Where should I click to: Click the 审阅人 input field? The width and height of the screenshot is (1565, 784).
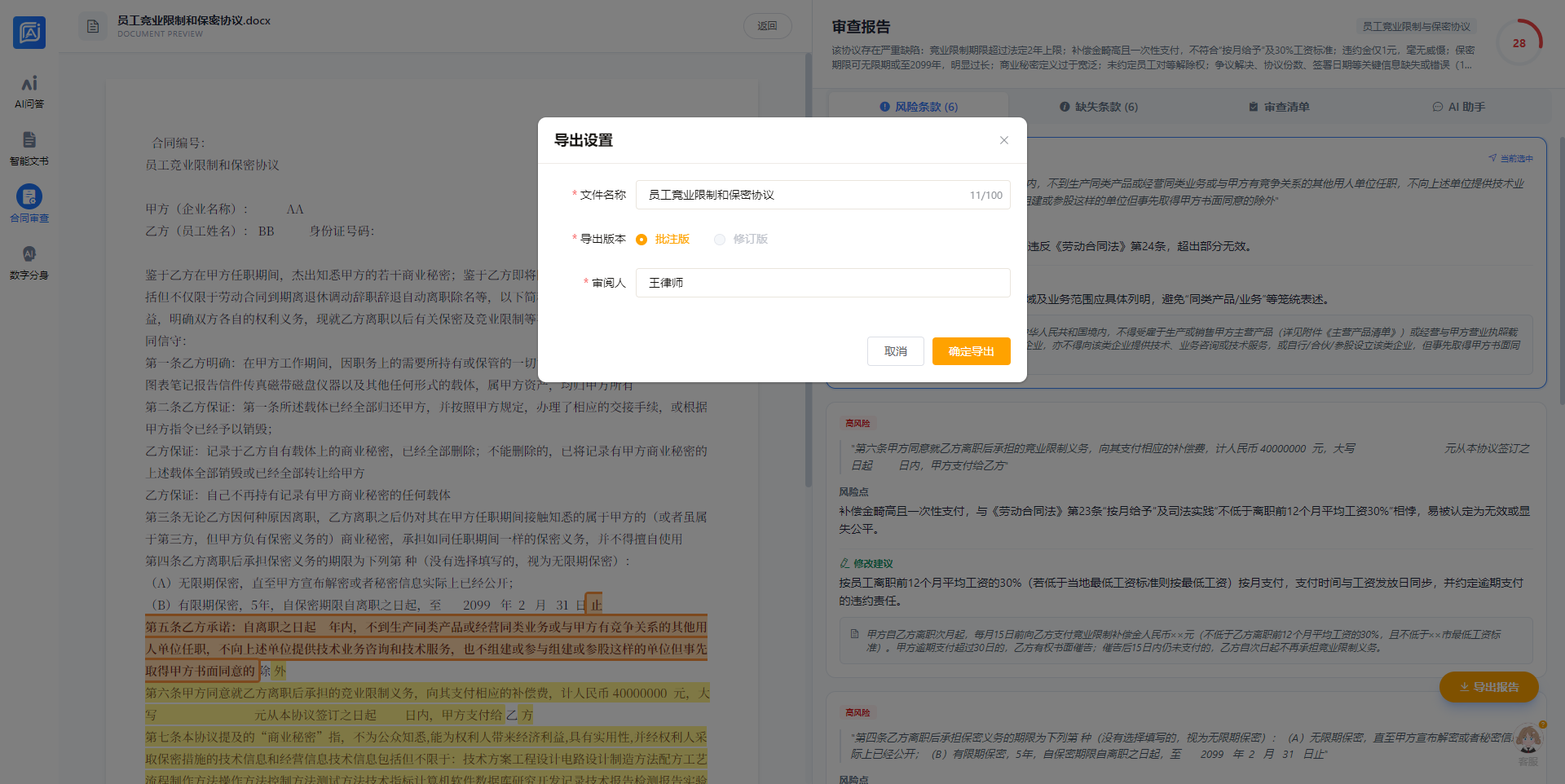point(822,283)
